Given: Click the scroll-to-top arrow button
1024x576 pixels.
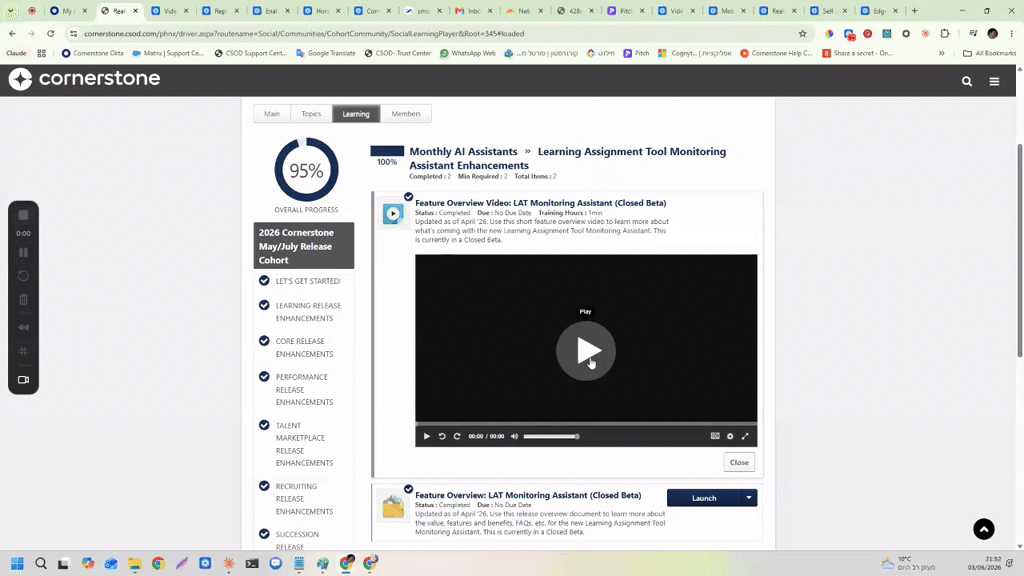Looking at the screenshot, I should point(984,529).
